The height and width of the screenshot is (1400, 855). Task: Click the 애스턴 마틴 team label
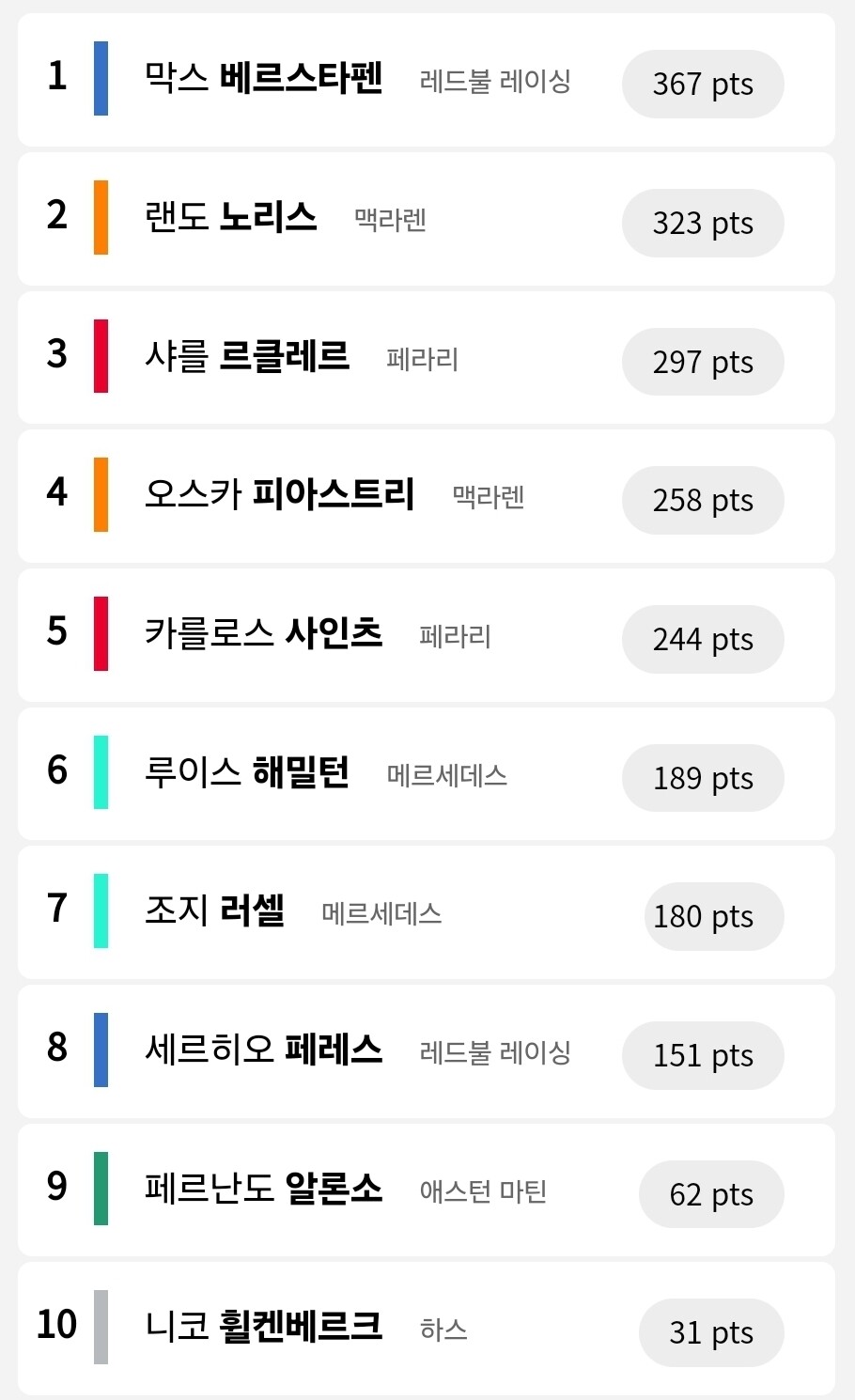tap(483, 1191)
